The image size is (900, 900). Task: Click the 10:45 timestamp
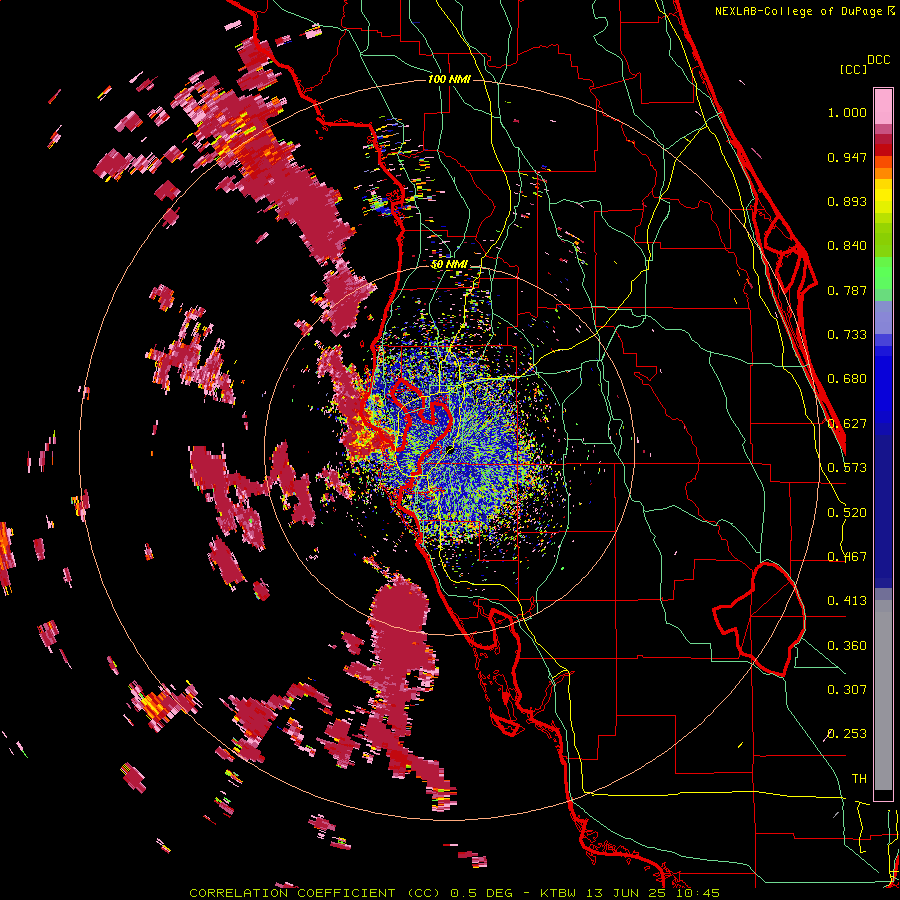[698, 893]
